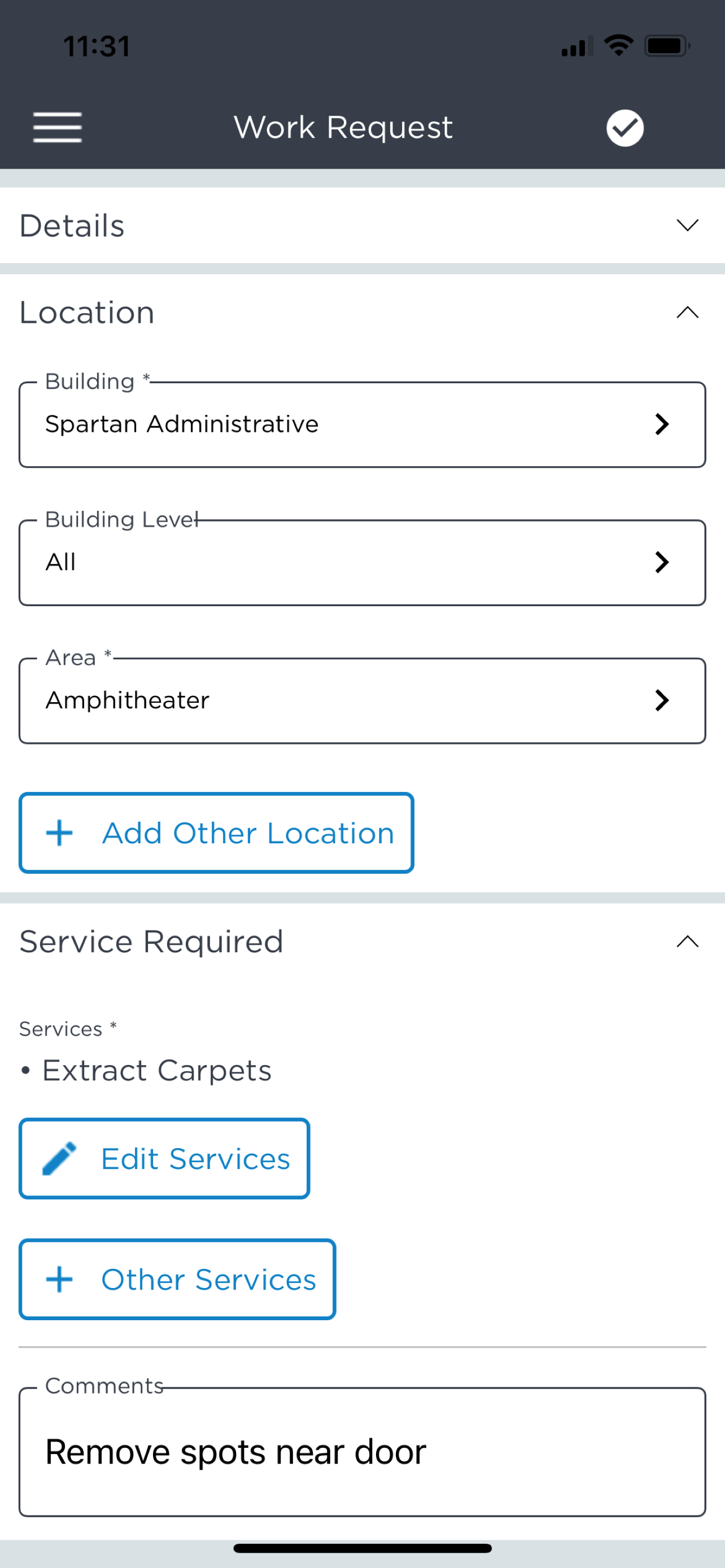Open the Building Level selector
The height and width of the screenshot is (1568, 725).
pyautogui.click(x=362, y=562)
